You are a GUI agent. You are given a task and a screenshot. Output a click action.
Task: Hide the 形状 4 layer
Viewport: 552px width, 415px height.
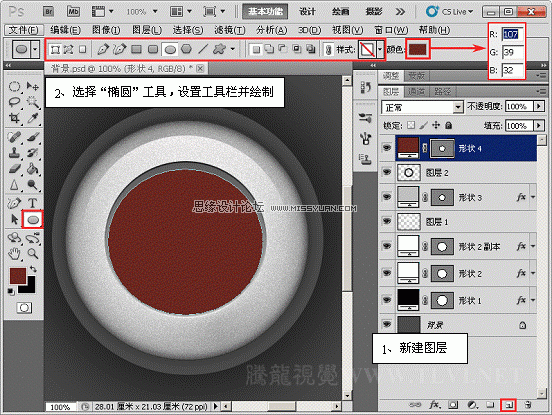pyautogui.click(x=387, y=148)
